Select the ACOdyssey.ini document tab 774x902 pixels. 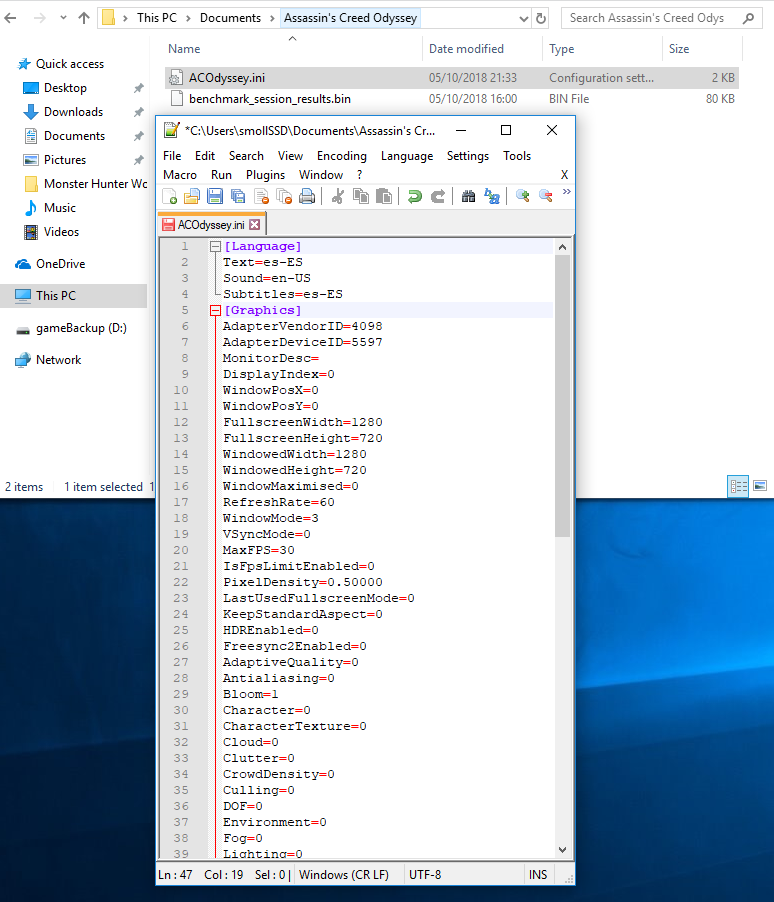tap(211, 224)
